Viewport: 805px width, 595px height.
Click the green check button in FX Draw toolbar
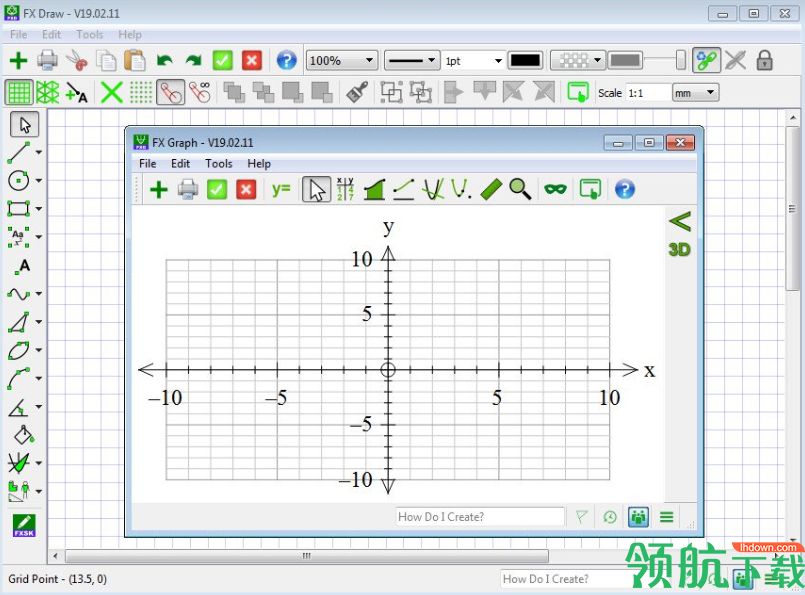point(222,61)
